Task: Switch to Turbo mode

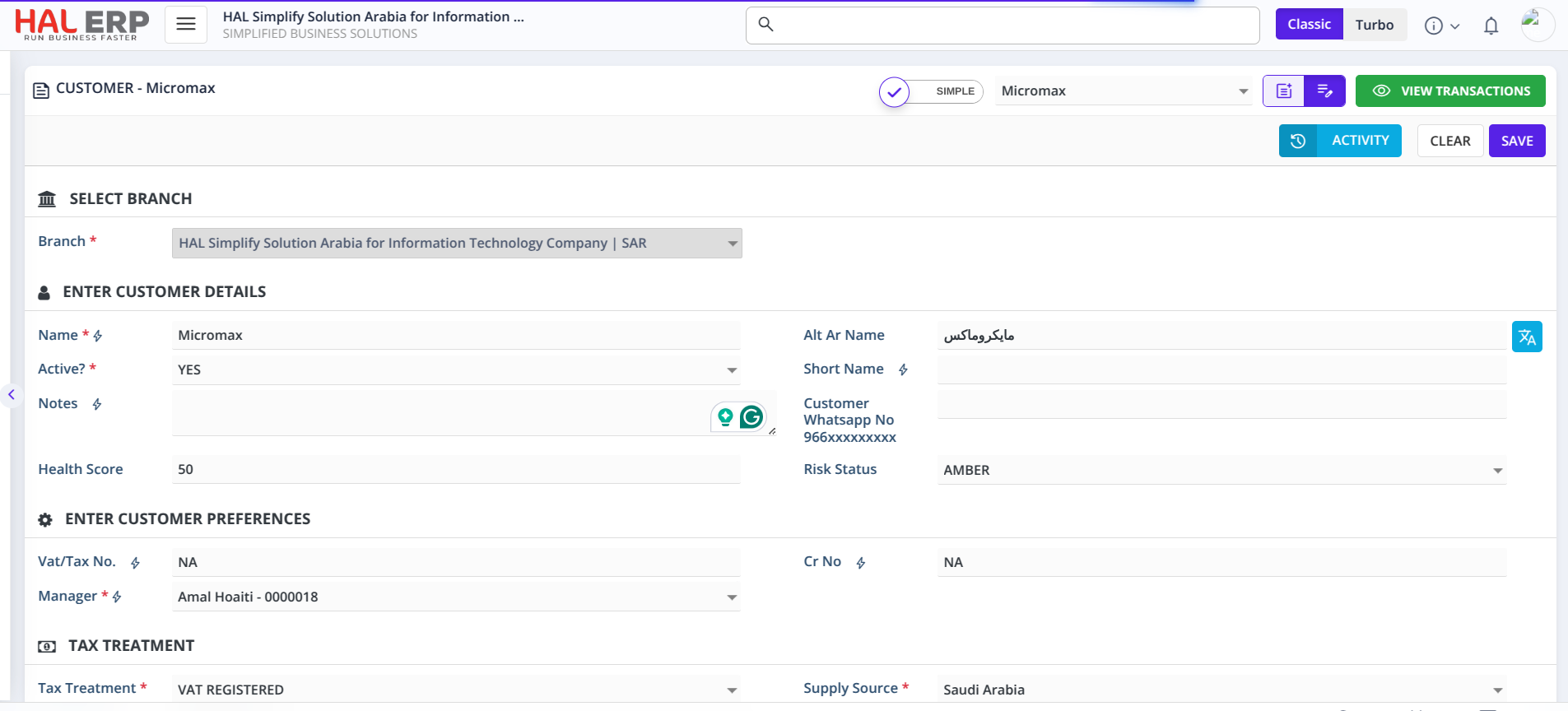Action: tap(1374, 25)
